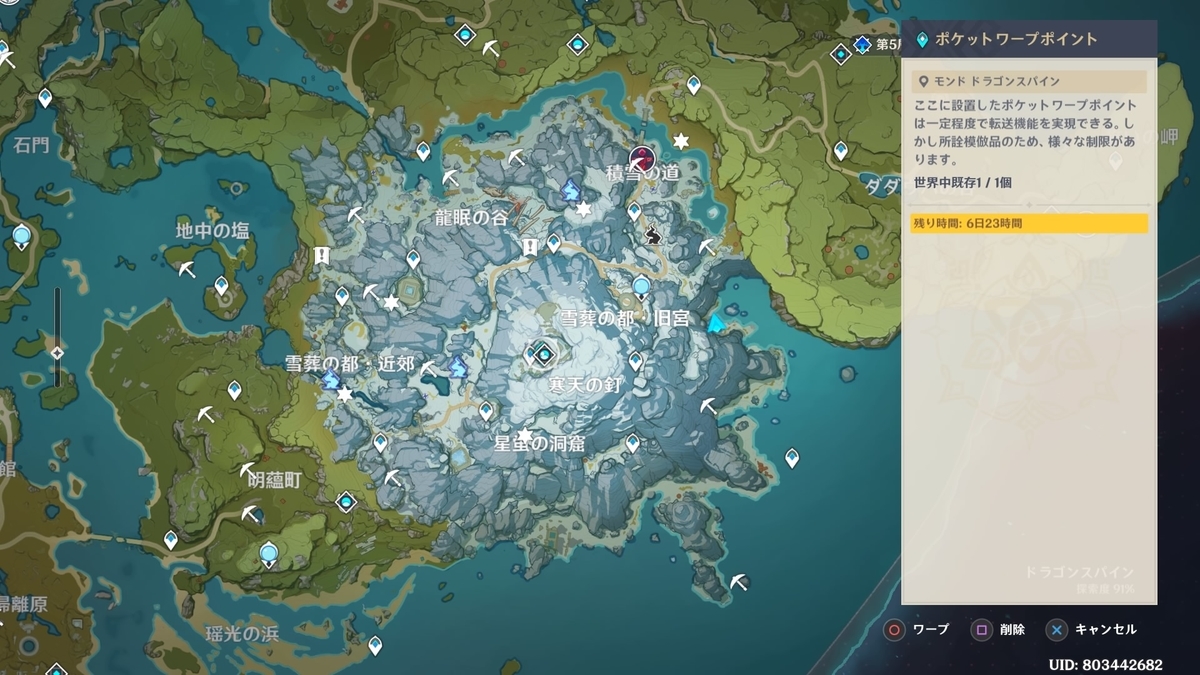Click the cyan pocket waypoint on the east coast
Image resolution: width=1200 pixels, height=675 pixels.
(716, 323)
